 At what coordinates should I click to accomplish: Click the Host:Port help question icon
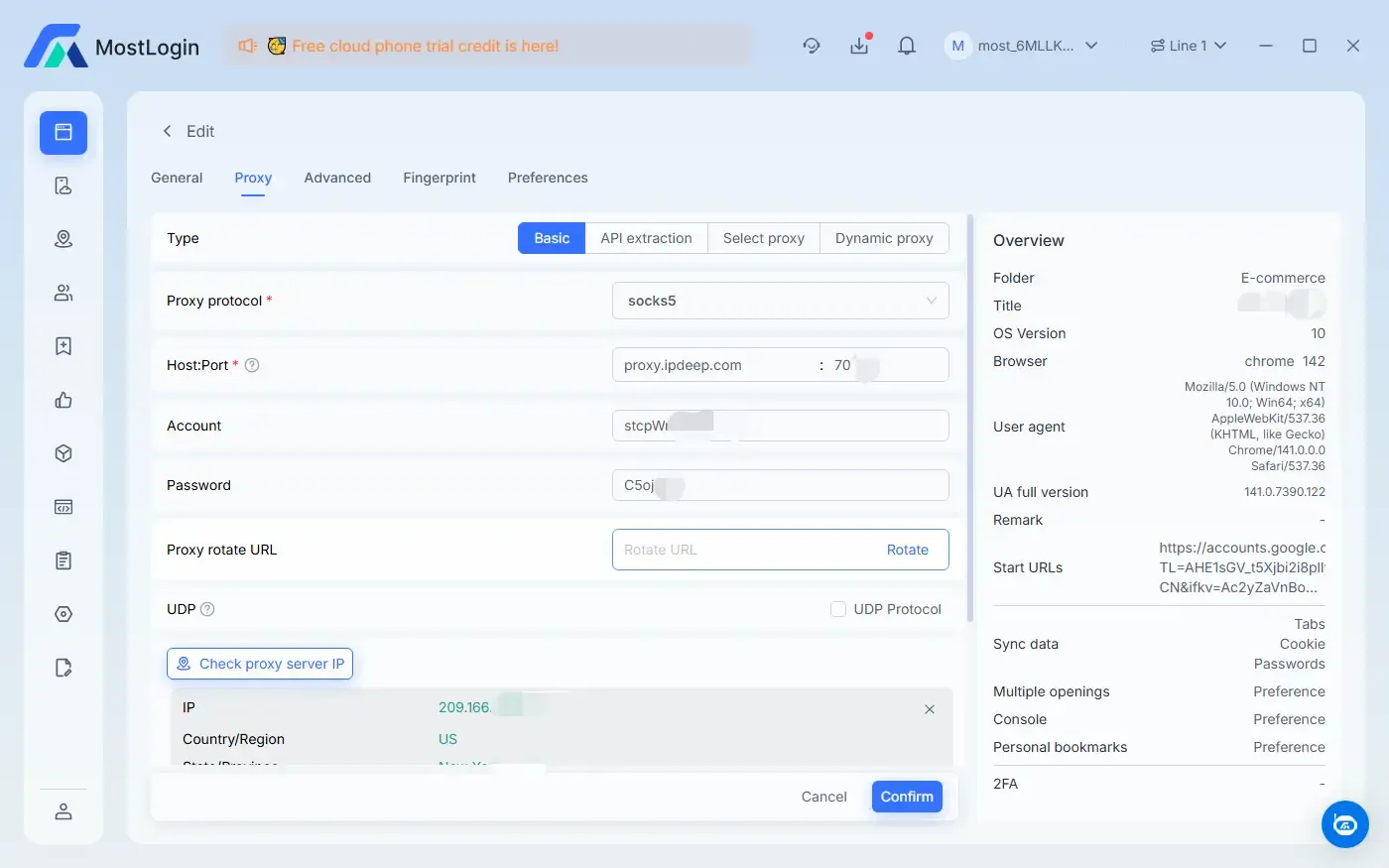(252, 365)
